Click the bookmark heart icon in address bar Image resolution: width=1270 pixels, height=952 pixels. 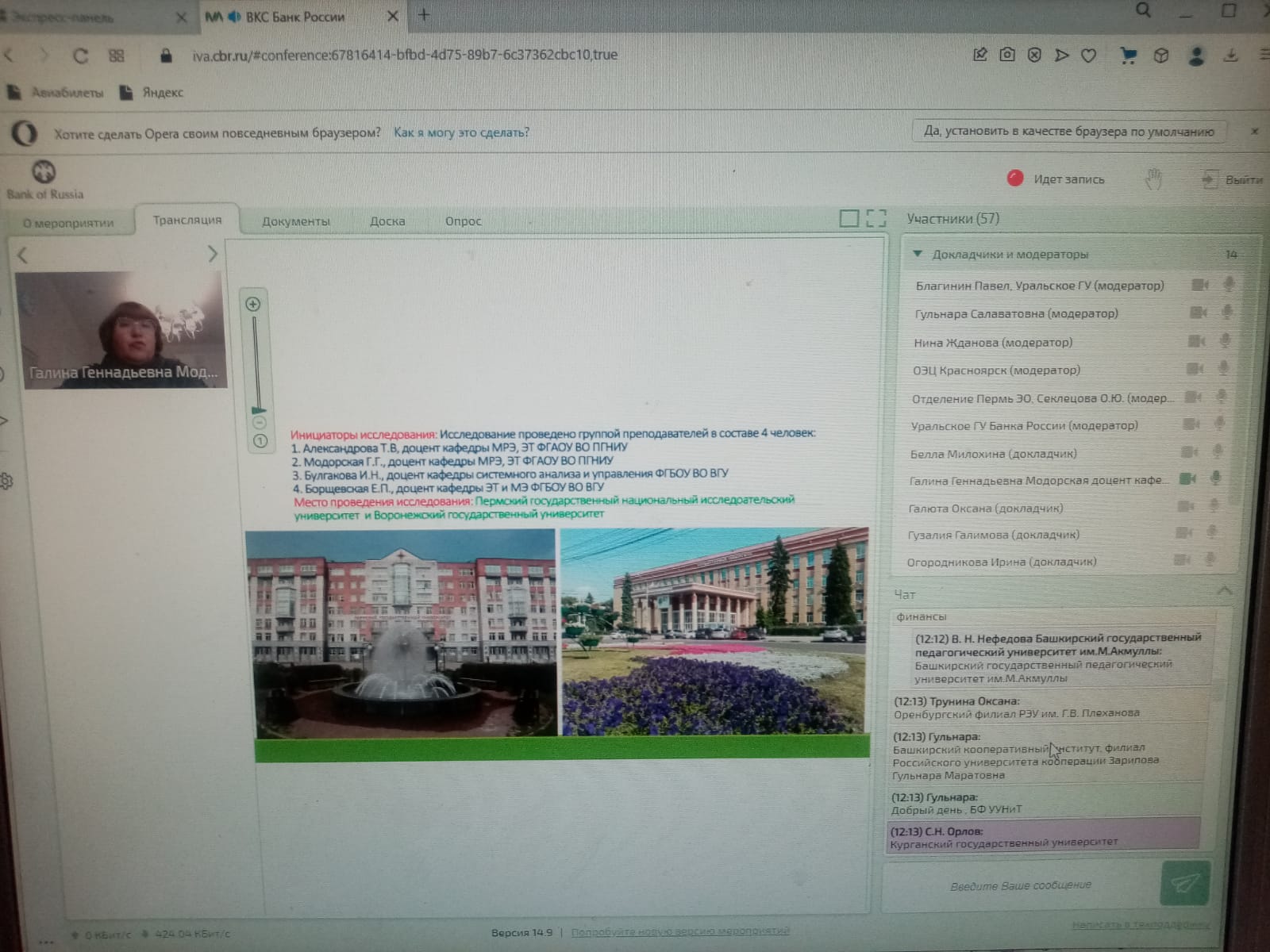click(1089, 56)
